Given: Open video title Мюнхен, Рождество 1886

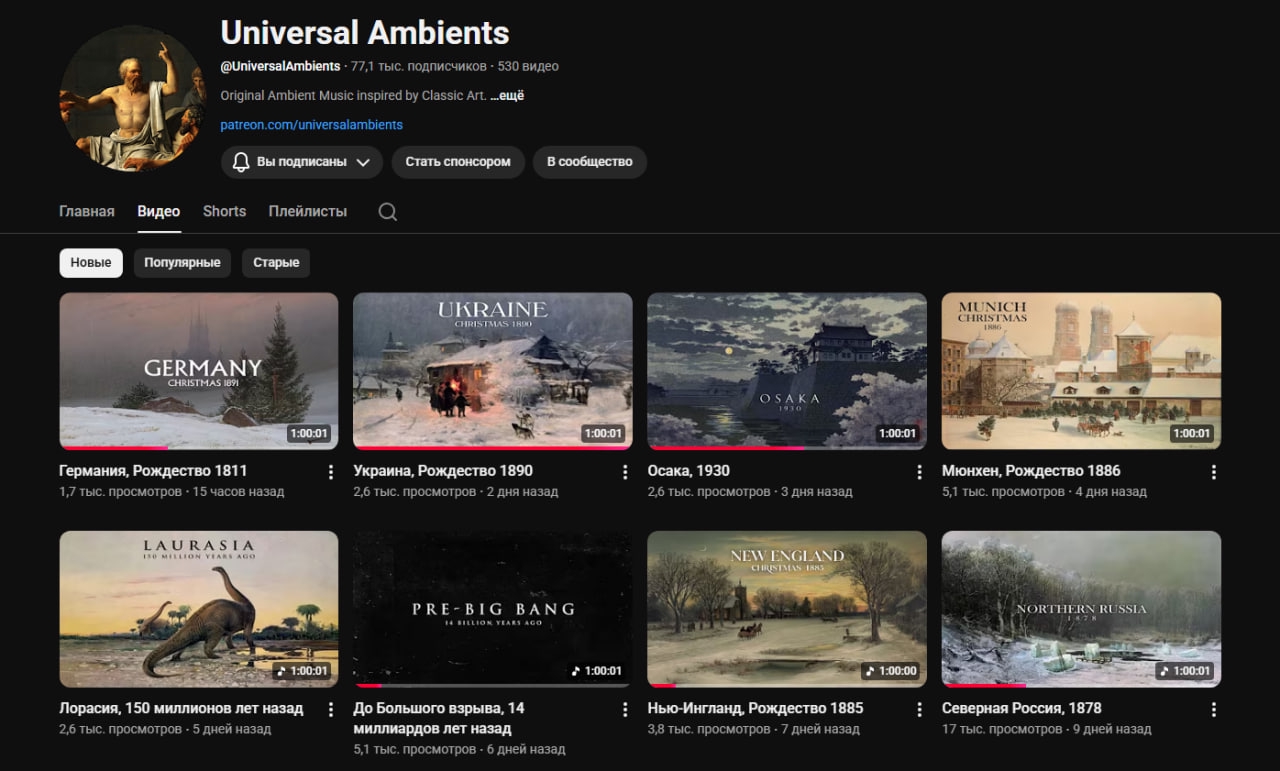Looking at the screenshot, I should click(x=1031, y=471).
